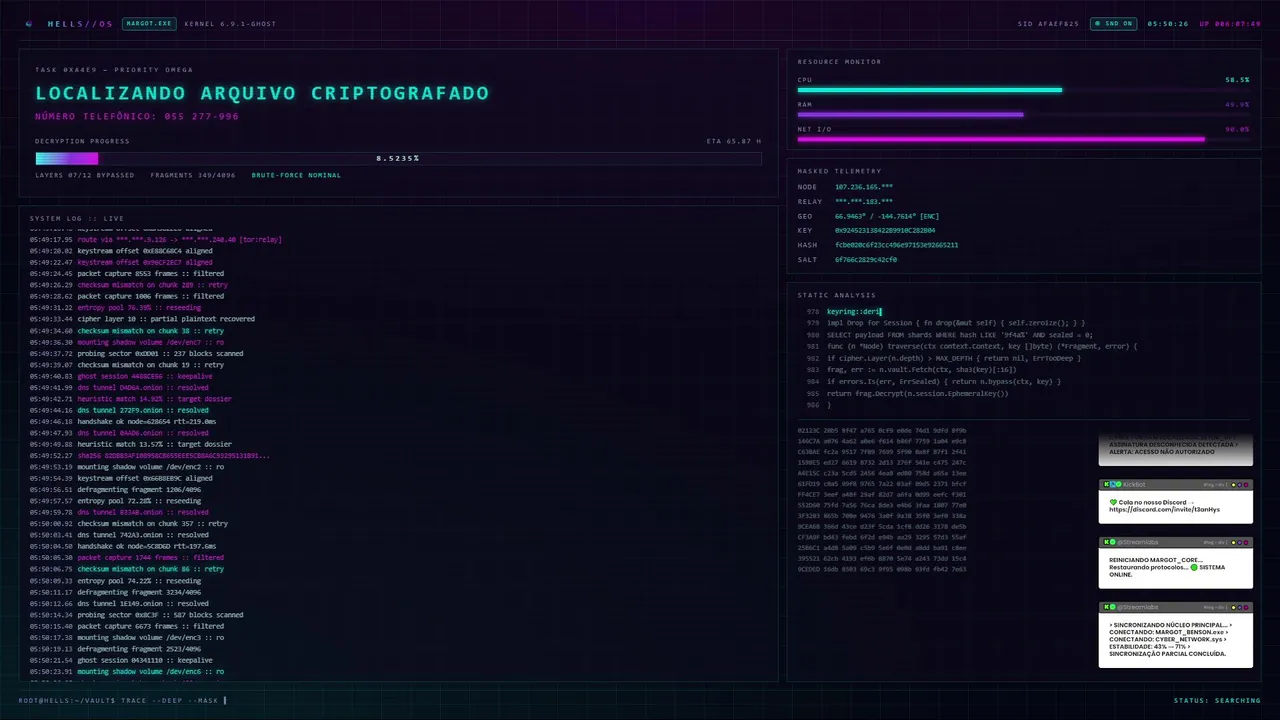This screenshot has width=1280, height=720.
Task: Click the BRUTE-FORCE NOMINAL status
Action: [x=296, y=175]
